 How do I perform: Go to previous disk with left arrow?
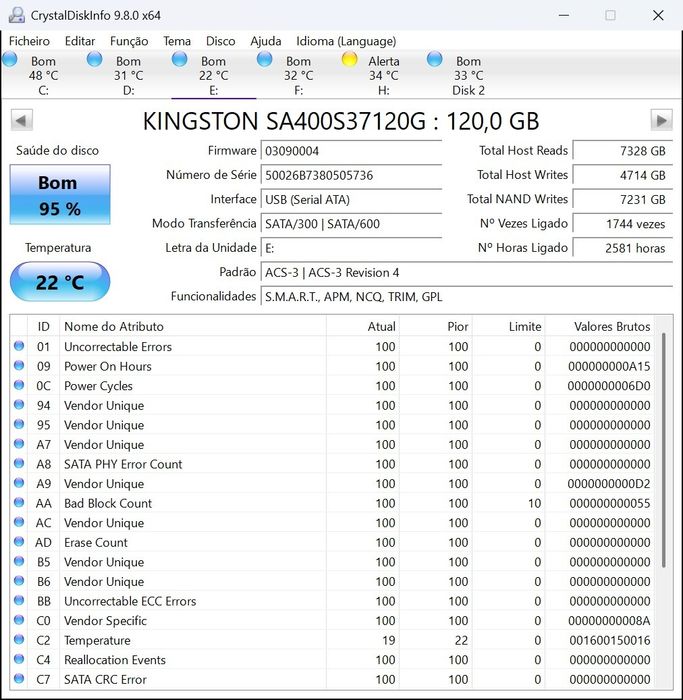tap(21, 121)
